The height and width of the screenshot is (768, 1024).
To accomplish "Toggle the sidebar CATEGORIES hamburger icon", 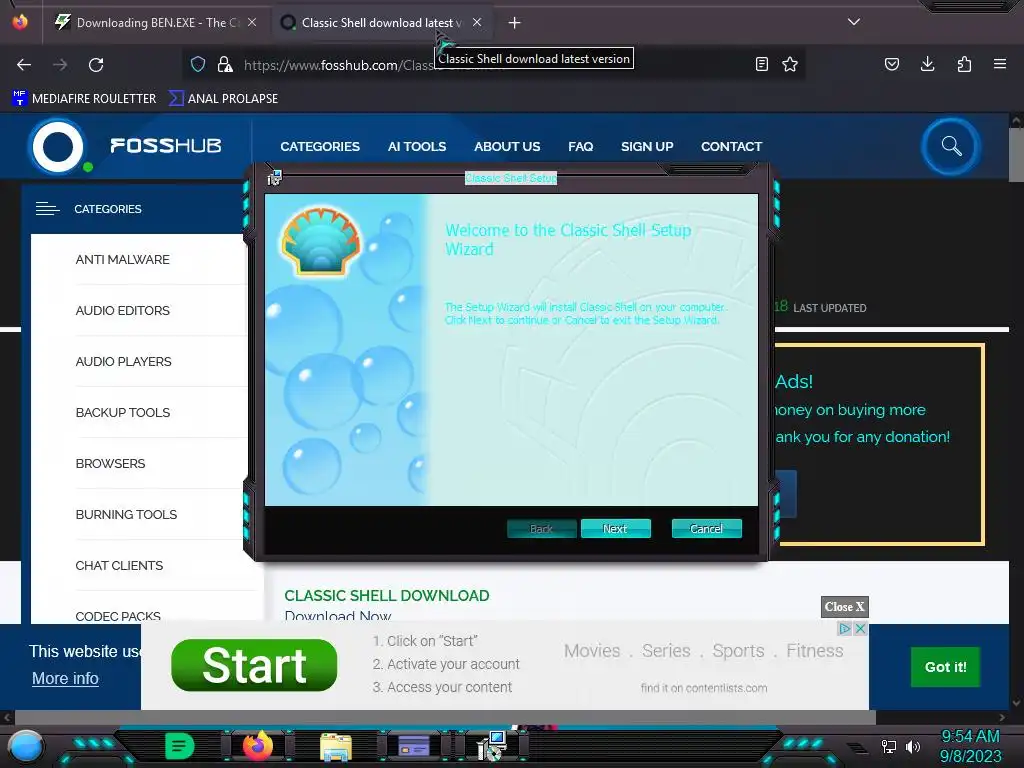I will 48,209.
